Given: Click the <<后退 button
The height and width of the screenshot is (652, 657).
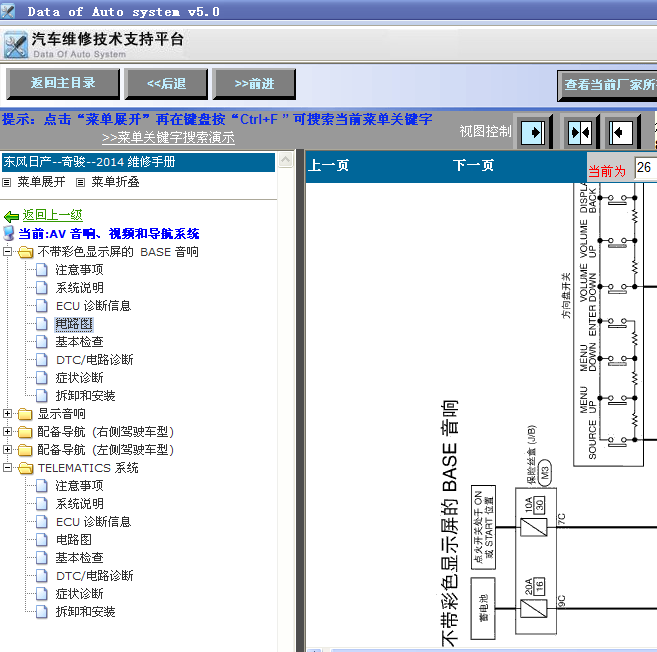Looking at the screenshot, I should (166, 84).
